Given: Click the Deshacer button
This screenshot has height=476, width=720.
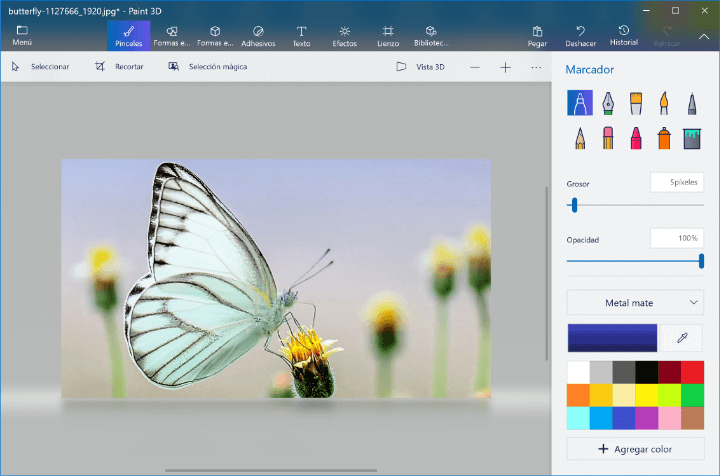Looking at the screenshot, I should click(x=580, y=36).
